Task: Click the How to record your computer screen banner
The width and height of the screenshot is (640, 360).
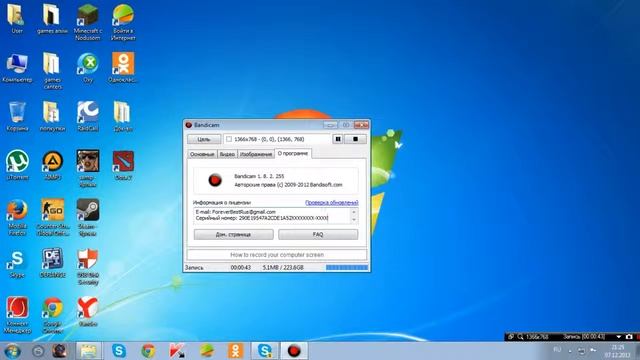Action: pos(277,255)
